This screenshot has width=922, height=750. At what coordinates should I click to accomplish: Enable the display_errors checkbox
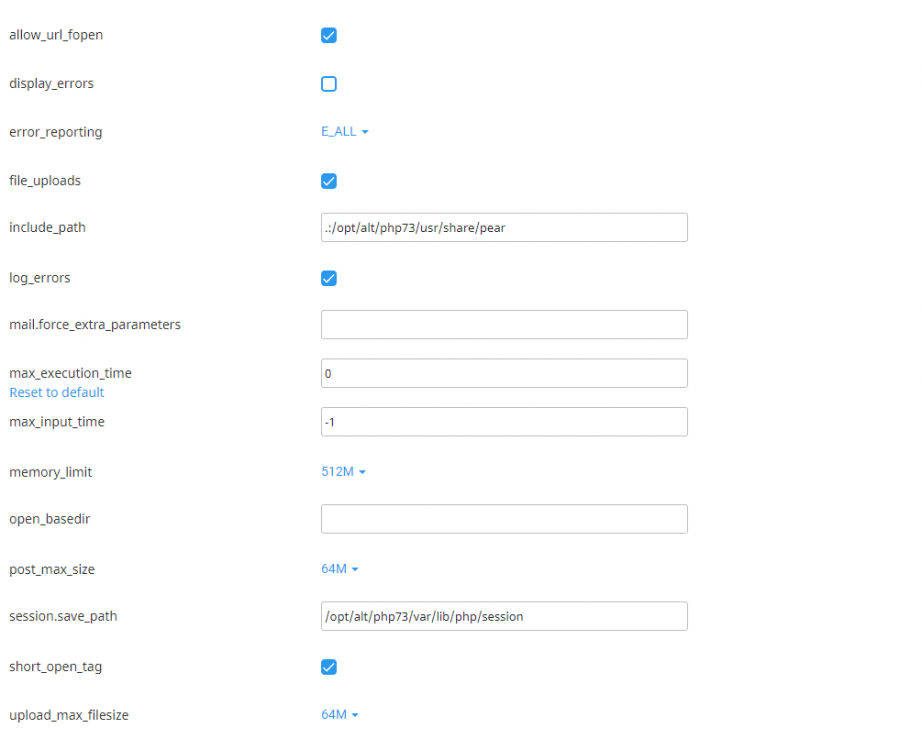point(329,84)
